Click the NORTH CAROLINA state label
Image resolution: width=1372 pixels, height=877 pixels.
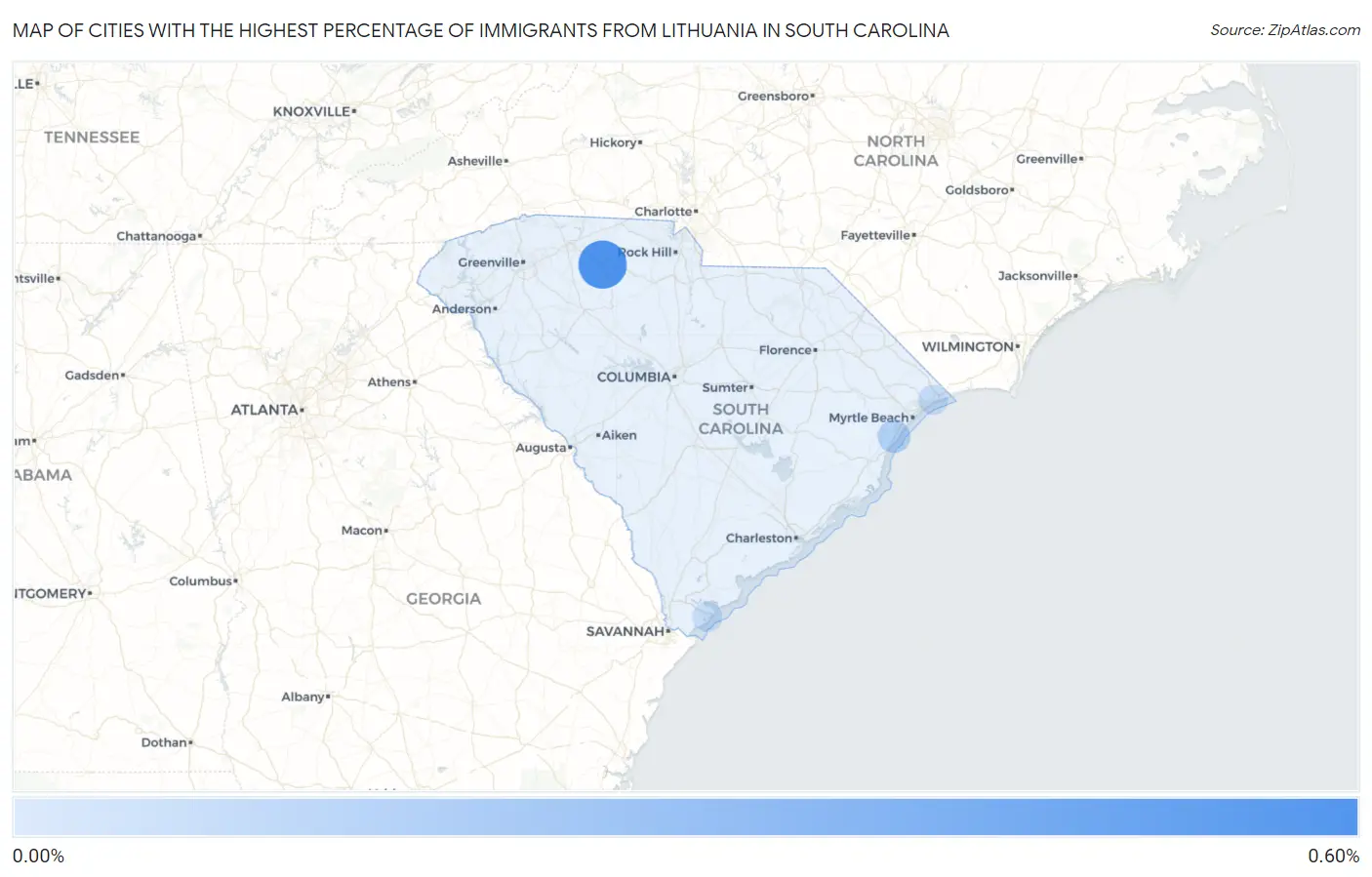point(896,151)
